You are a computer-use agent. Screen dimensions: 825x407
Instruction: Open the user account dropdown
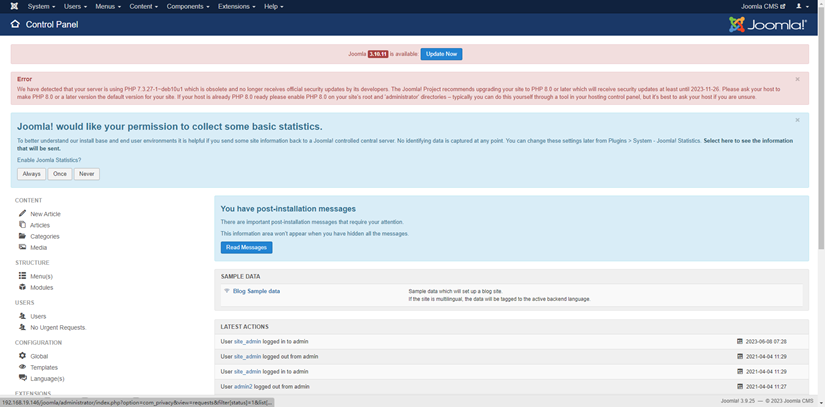[x=802, y=6]
